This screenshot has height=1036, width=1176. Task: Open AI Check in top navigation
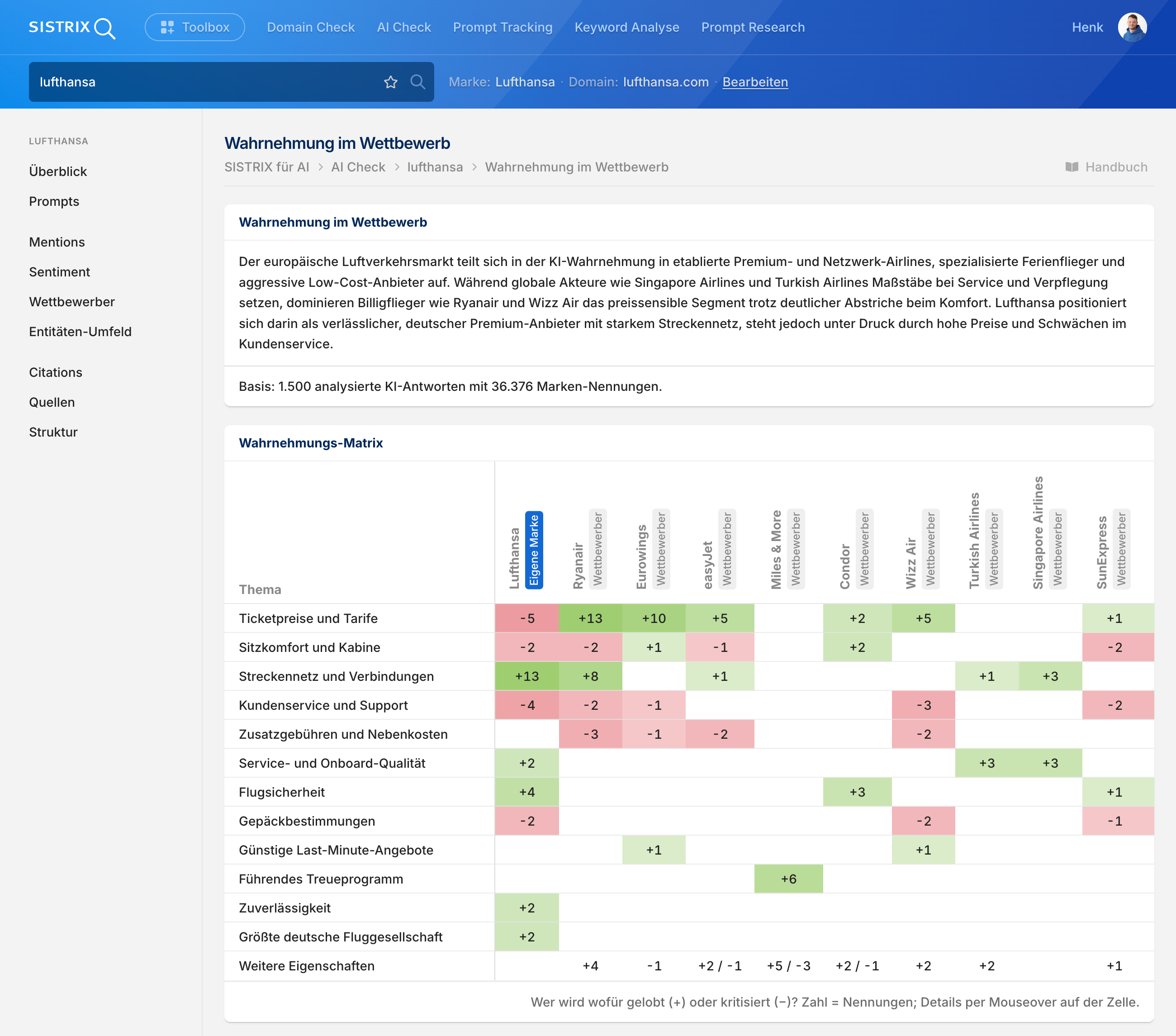404,27
